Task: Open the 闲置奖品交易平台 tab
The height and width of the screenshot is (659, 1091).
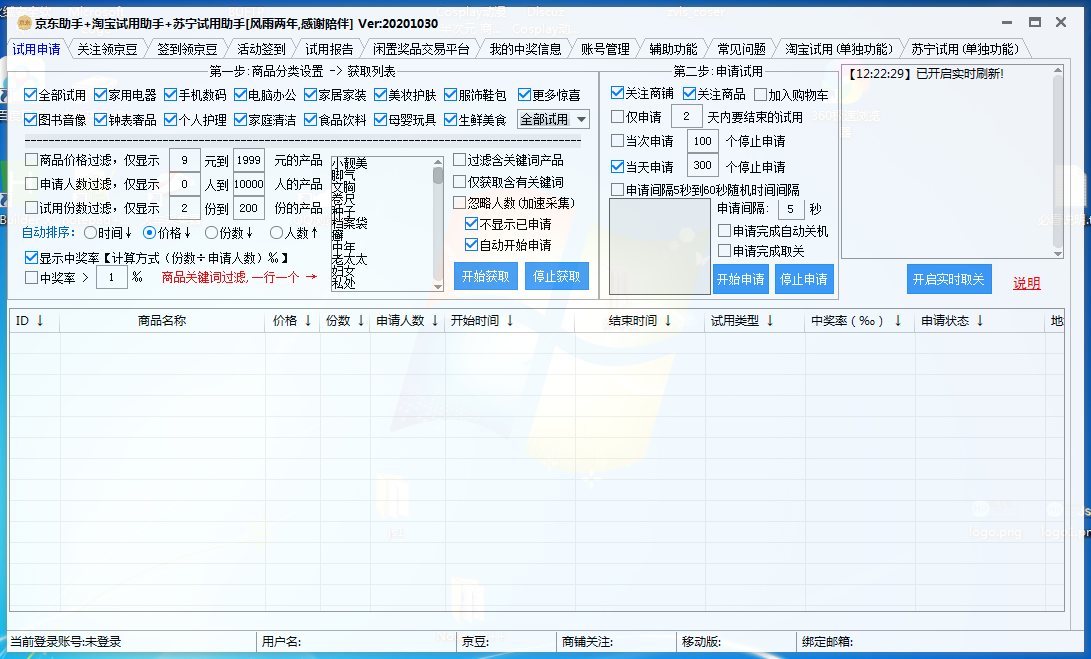Action: tap(421, 47)
